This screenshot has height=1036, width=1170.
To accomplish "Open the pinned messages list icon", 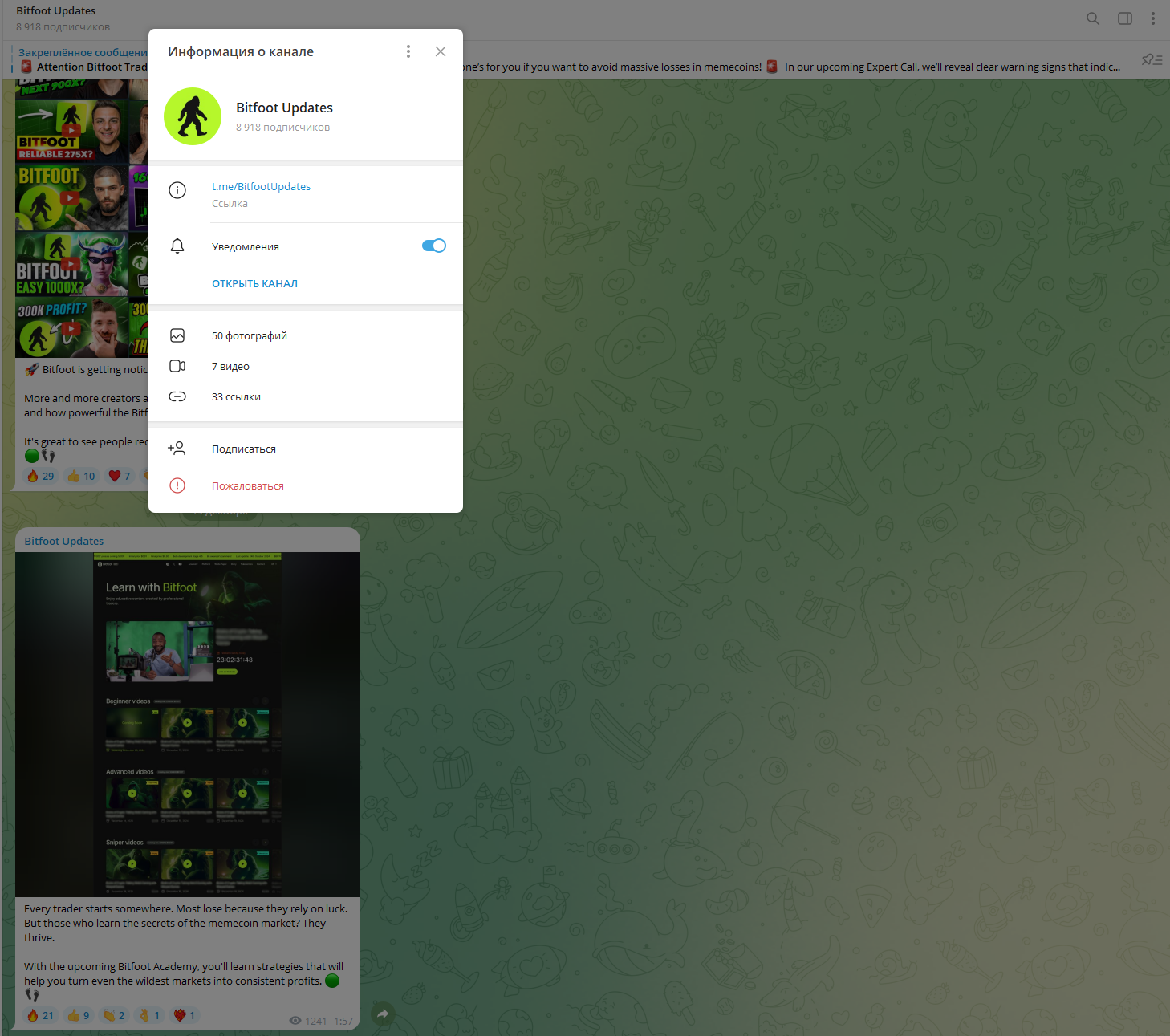I will [1152, 60].
